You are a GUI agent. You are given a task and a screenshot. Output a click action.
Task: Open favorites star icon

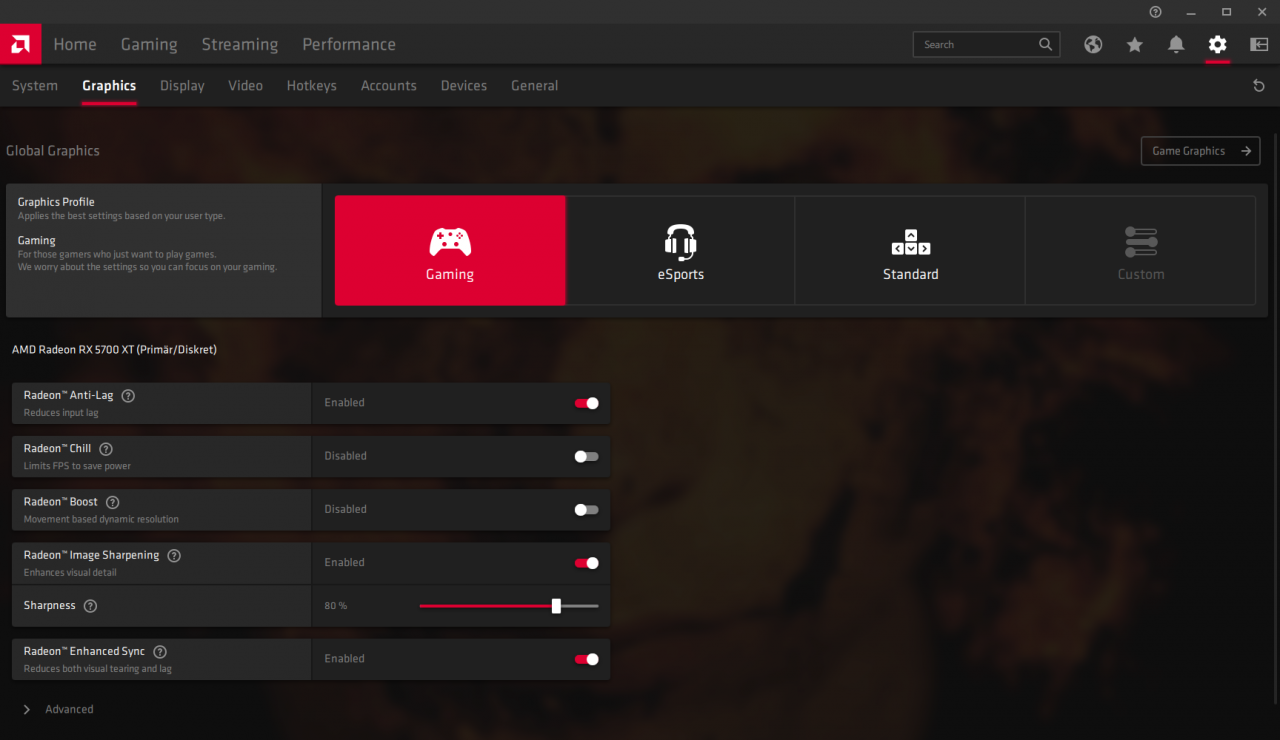tap(1134, 44)
